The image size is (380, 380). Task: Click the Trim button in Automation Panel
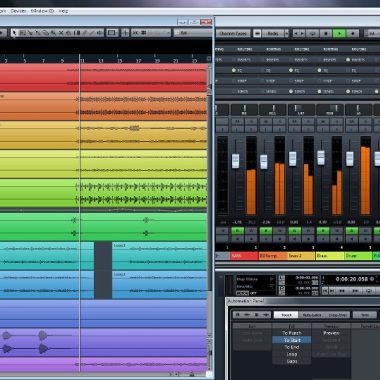pyautogui.click(x=365, y=315)
